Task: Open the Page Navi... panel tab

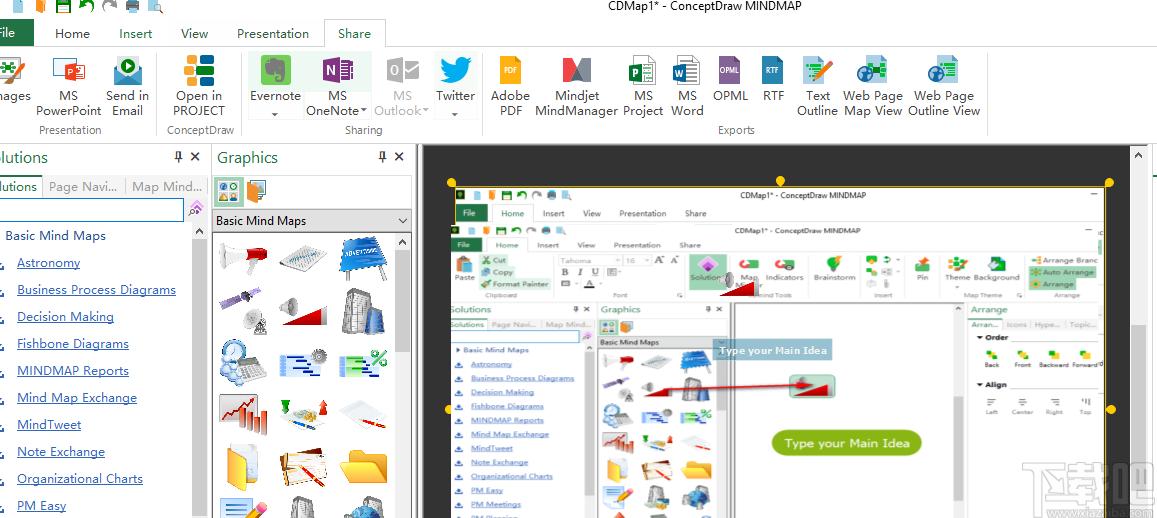Action: click(x=83, y=187)
